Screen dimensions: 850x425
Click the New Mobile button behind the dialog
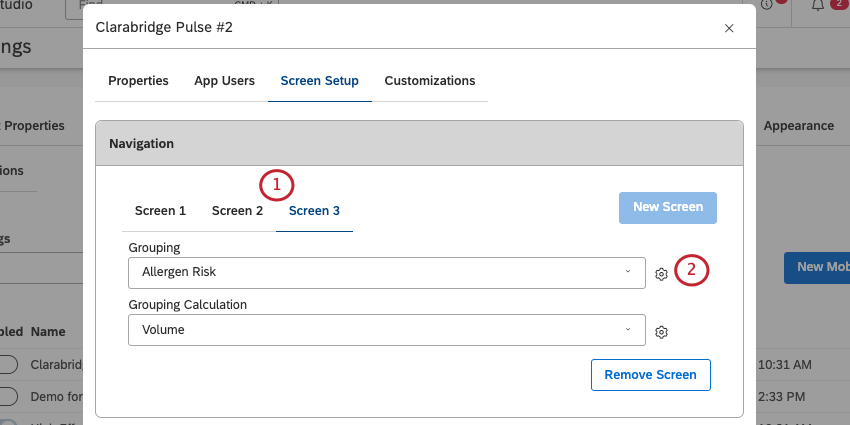pyautogui.click(x=817, y=268)
